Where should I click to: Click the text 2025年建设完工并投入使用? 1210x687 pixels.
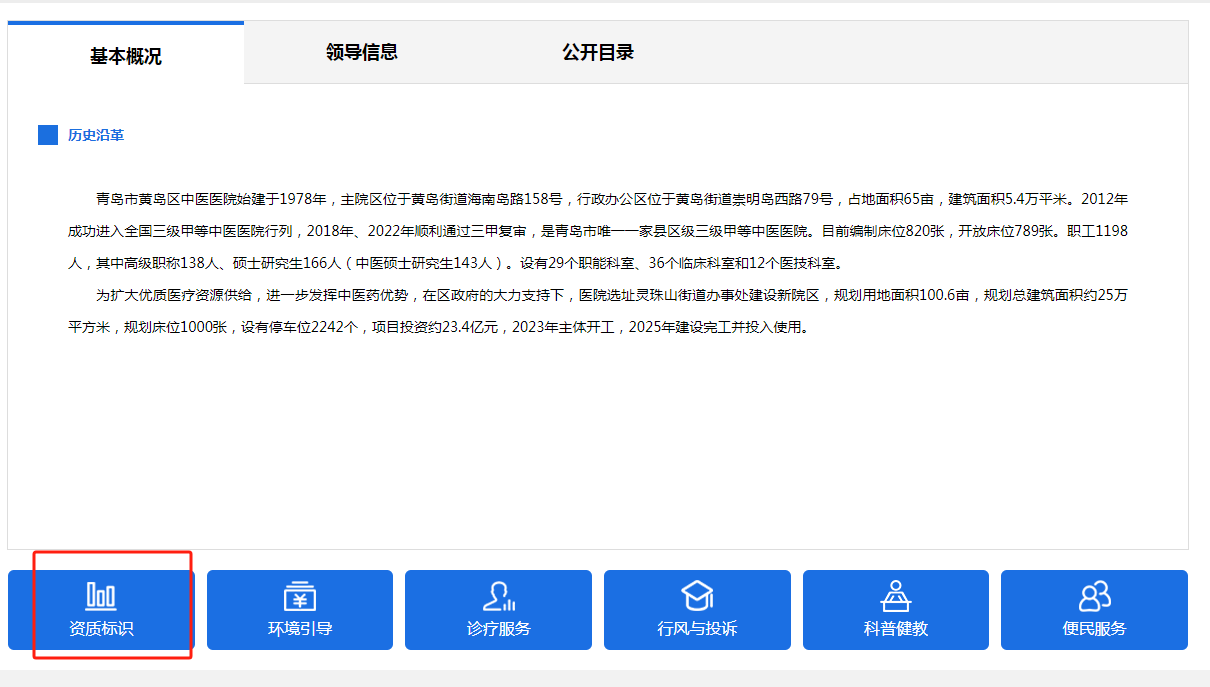[716, 327]
